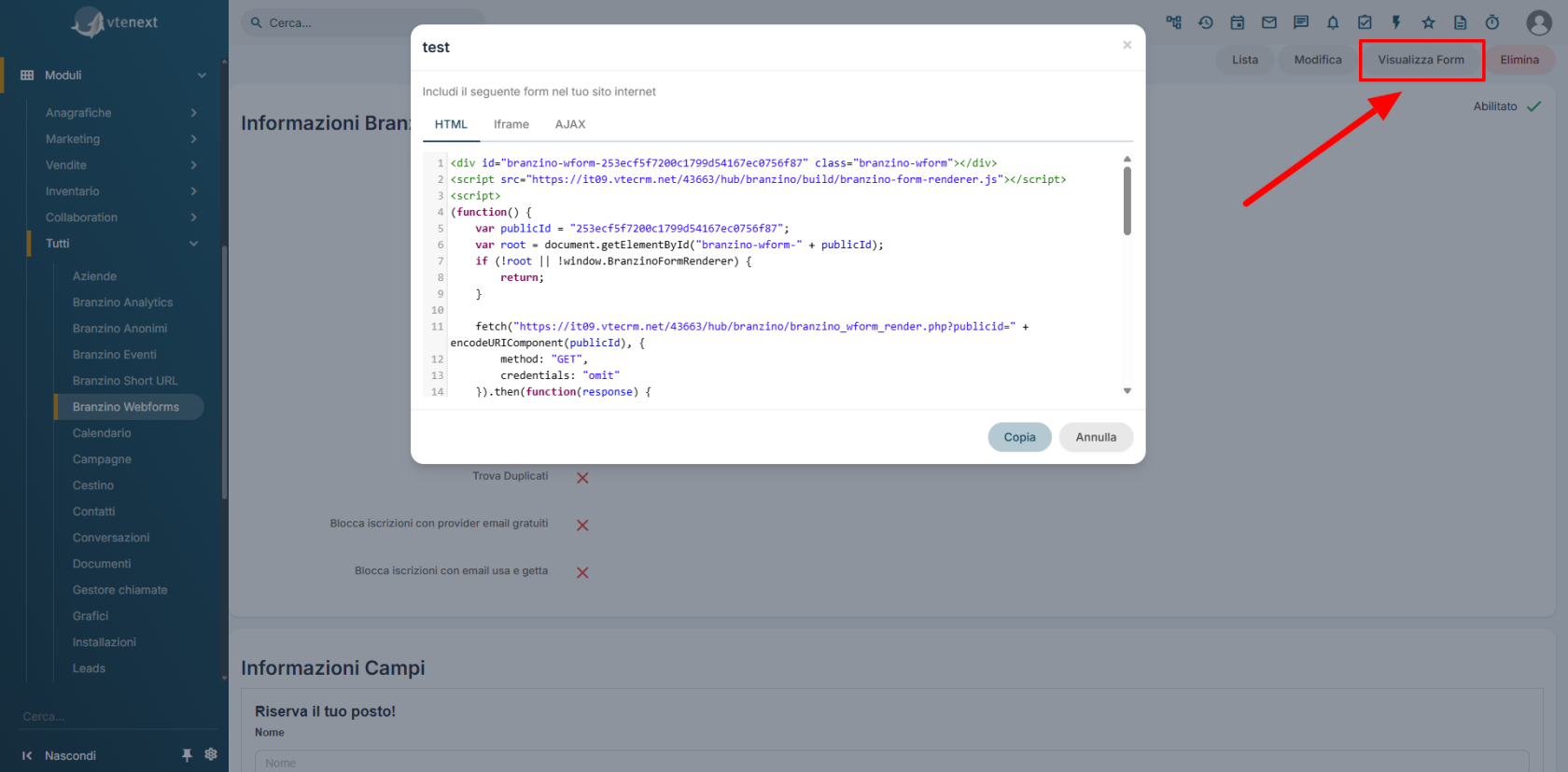The width and height of the screenshot is (1568, 772).
Task: Open notifications bell icon
Action: pyautogui.click(x=1333, y=22)
